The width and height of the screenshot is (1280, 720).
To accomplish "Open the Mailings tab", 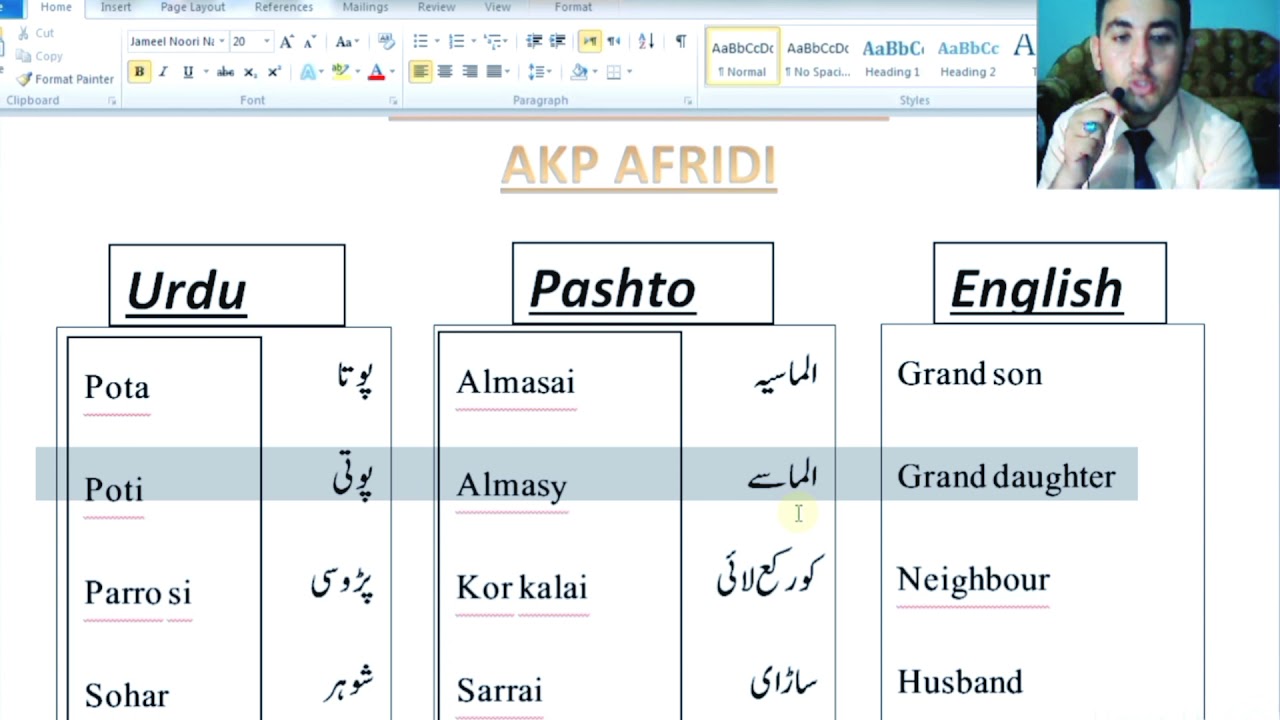I will point(365,7).
